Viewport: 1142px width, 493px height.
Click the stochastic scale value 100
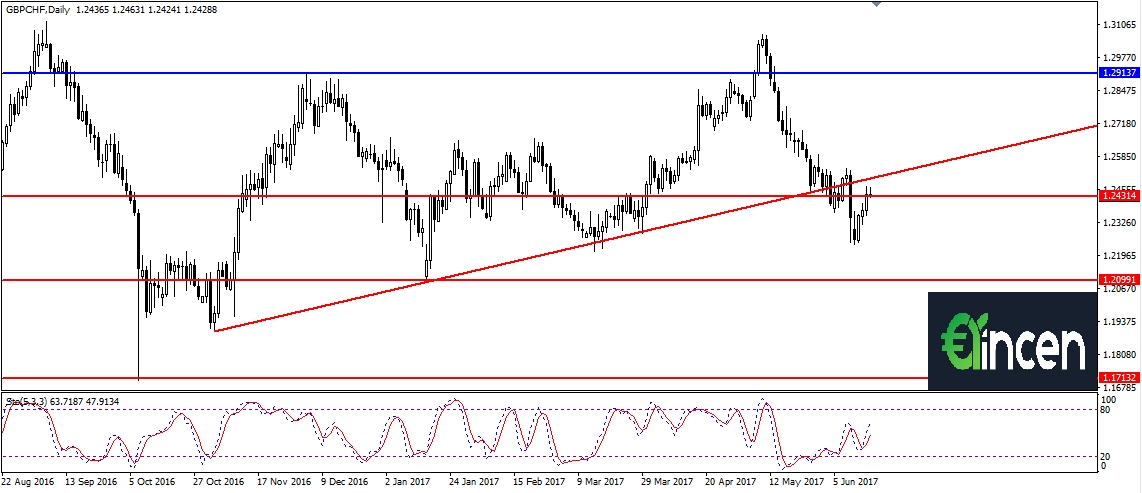point(1107,401)
